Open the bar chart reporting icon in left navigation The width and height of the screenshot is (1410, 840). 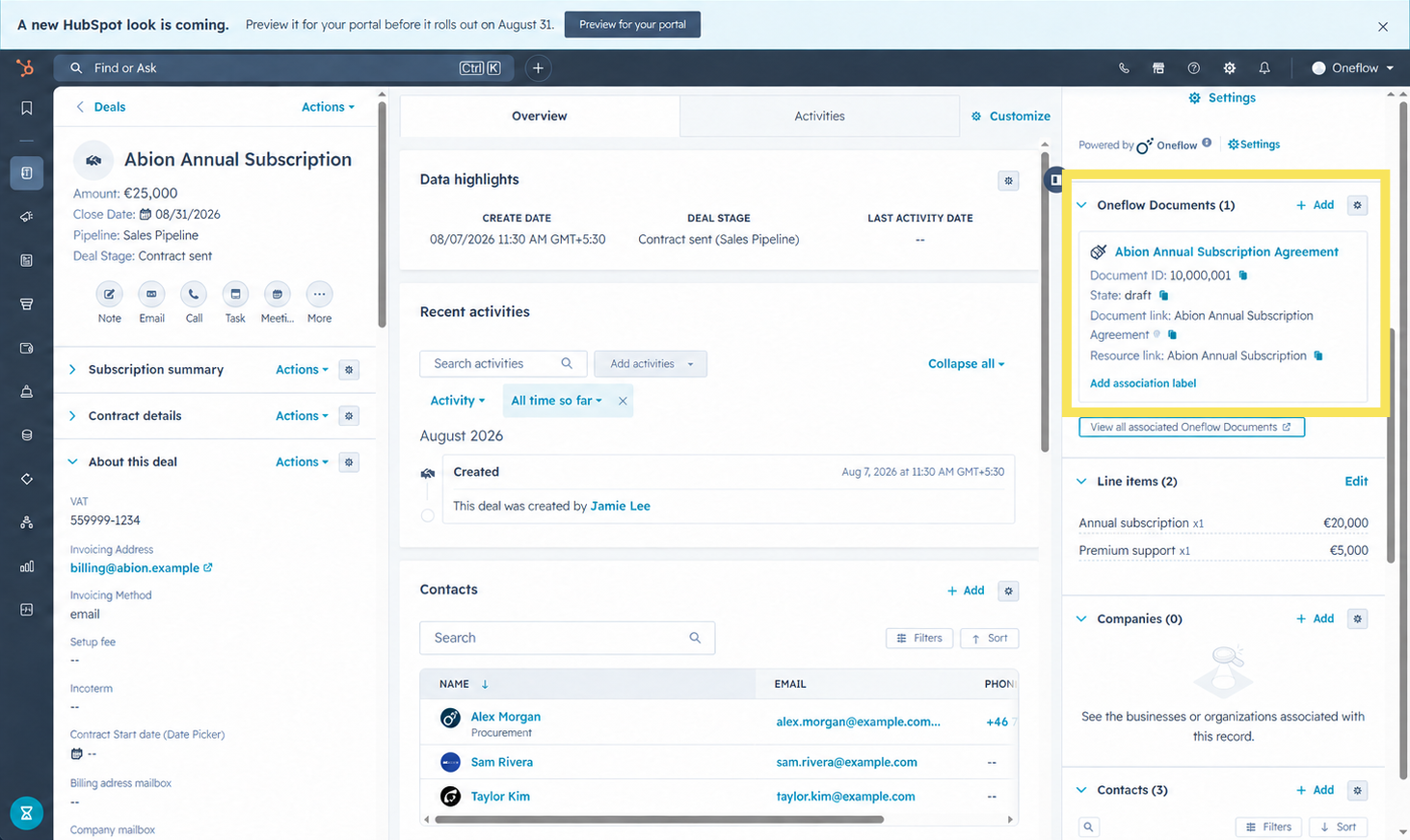point(27,566)
